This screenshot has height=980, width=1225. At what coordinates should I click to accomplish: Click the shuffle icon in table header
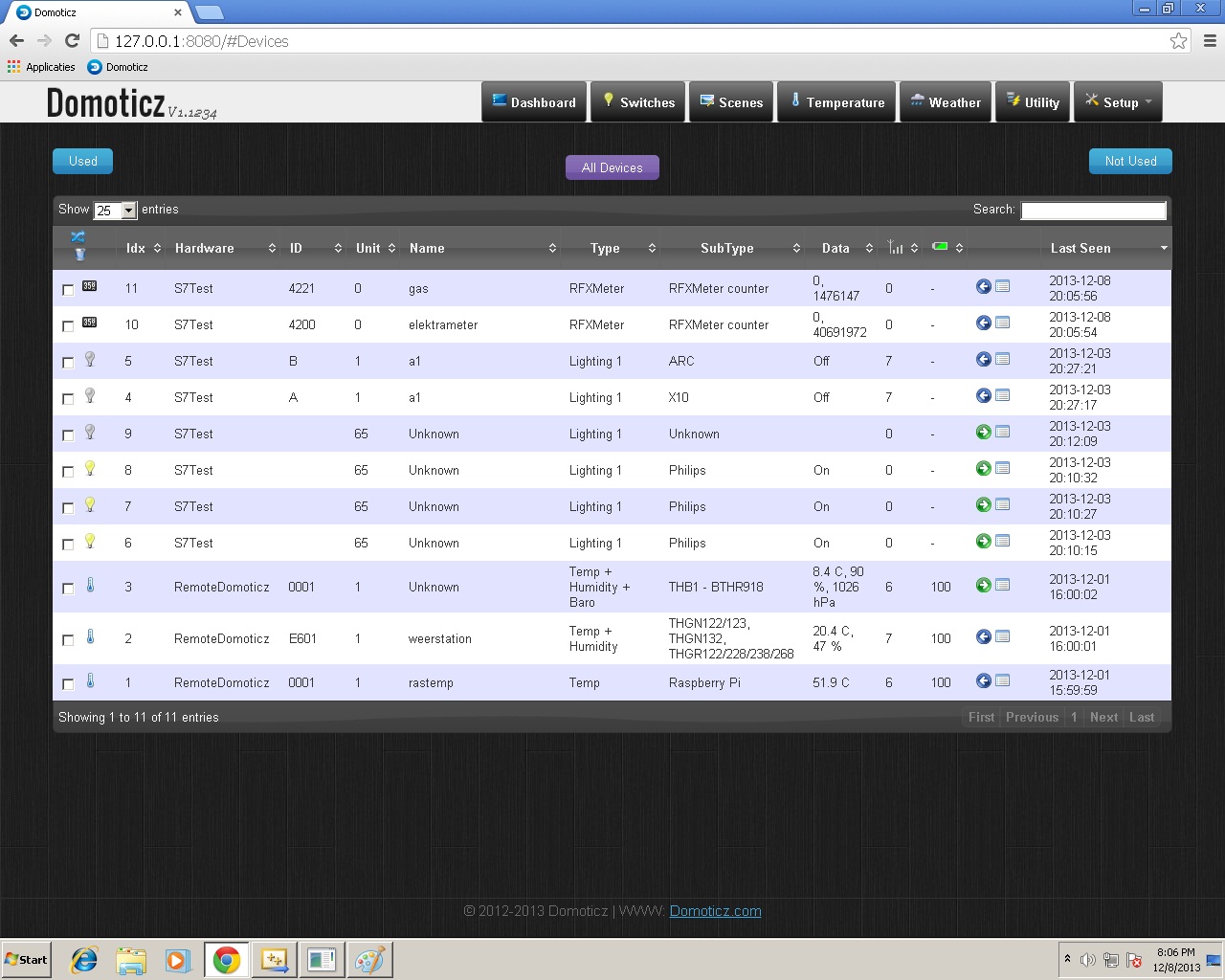click(78, 236)
